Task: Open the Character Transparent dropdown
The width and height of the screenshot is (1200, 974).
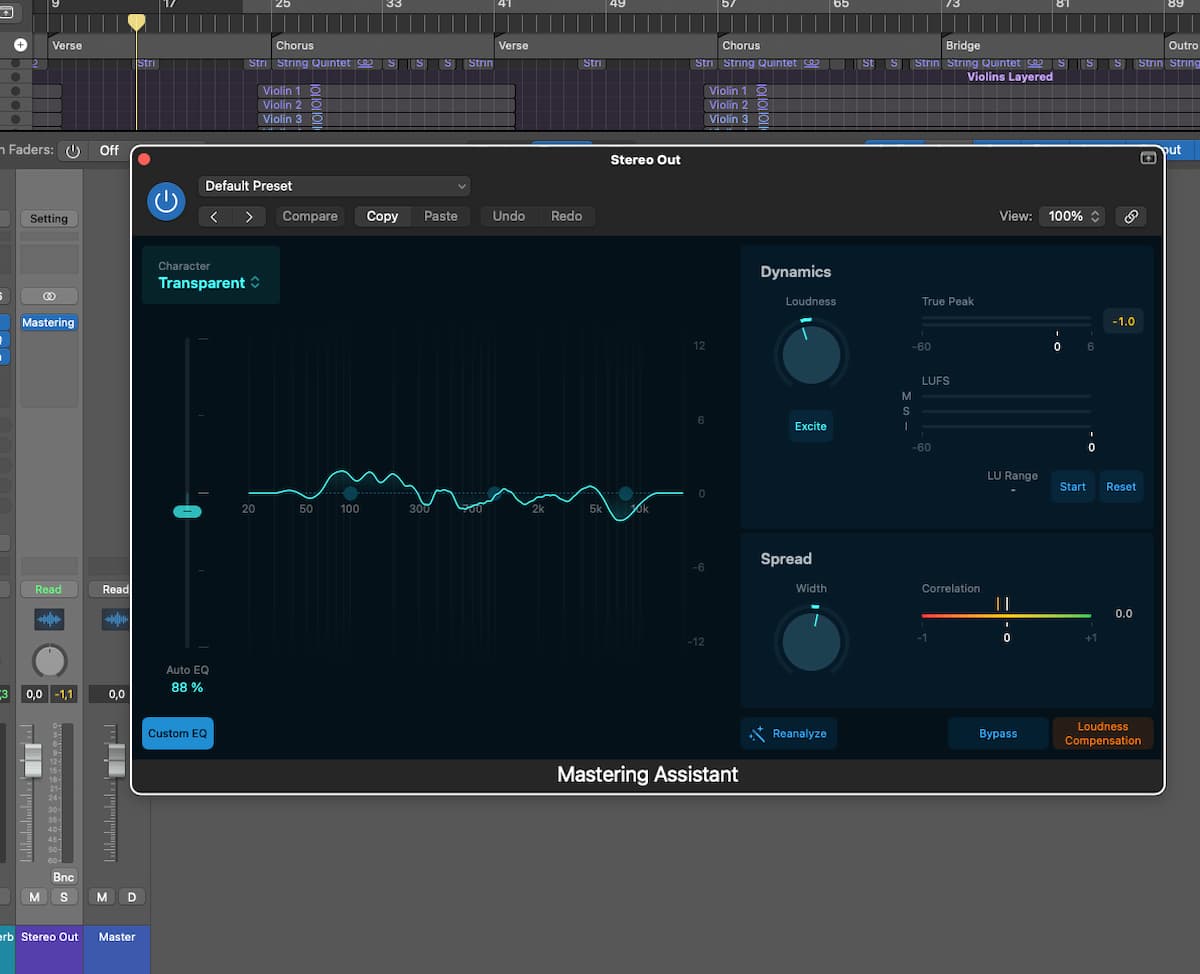Action: point(210,275)
